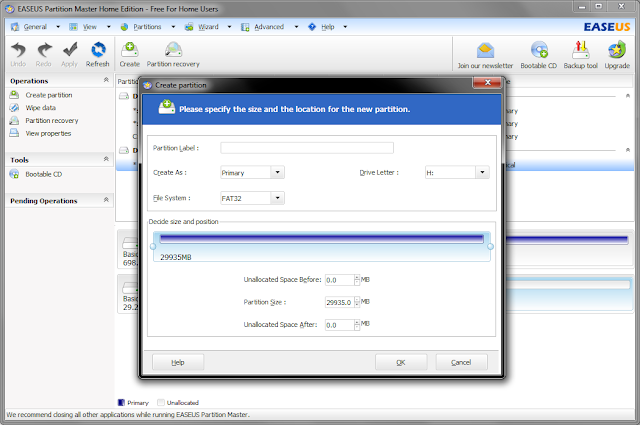The width and height of the screenshot is (640, 425).
Task: Open the Help menu
Action: pos(328,27)
